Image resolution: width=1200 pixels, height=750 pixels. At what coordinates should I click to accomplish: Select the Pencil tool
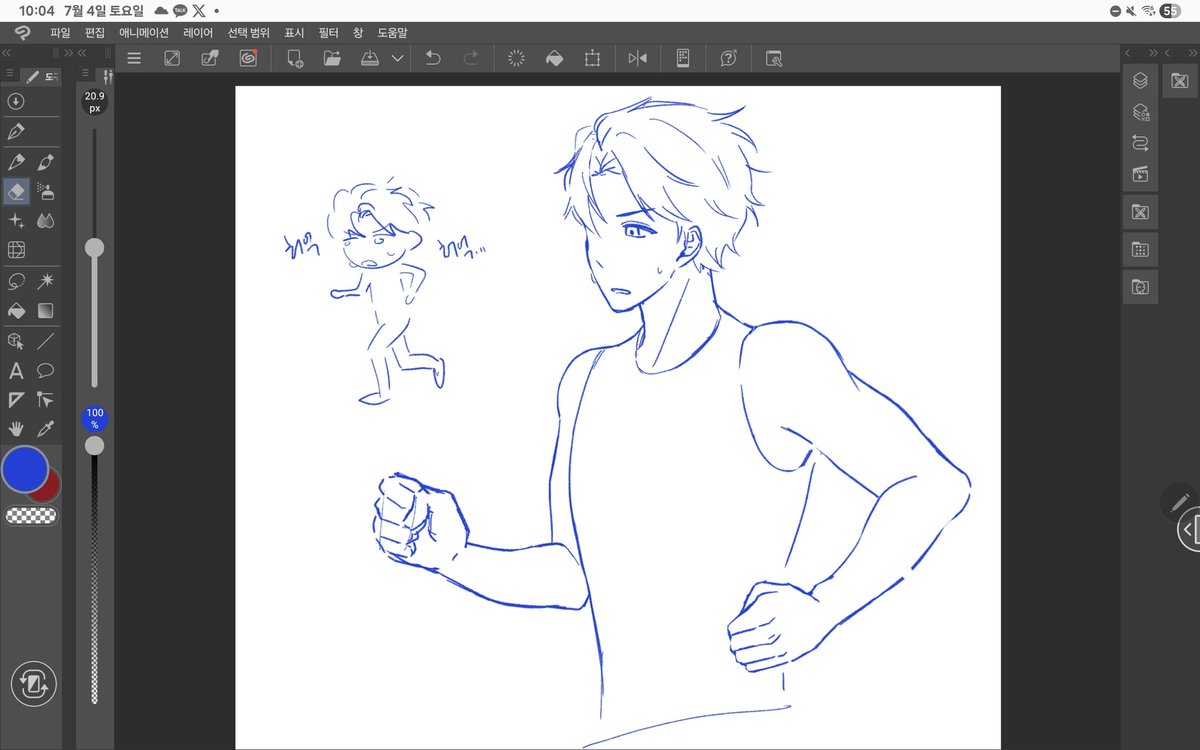(x=16, y=162)
